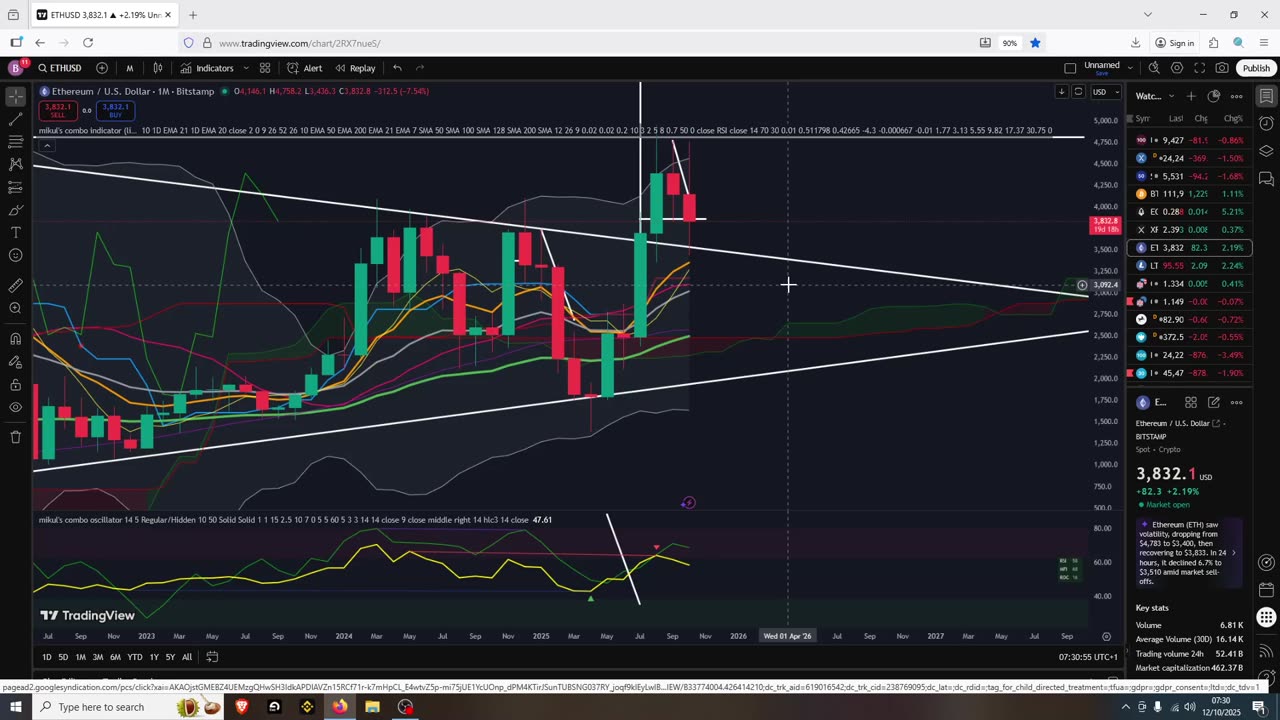The width and height of the screenshot is (1280, 720).
Task: Take a chart snapshot with camera icon
Action: point(1222,68)
